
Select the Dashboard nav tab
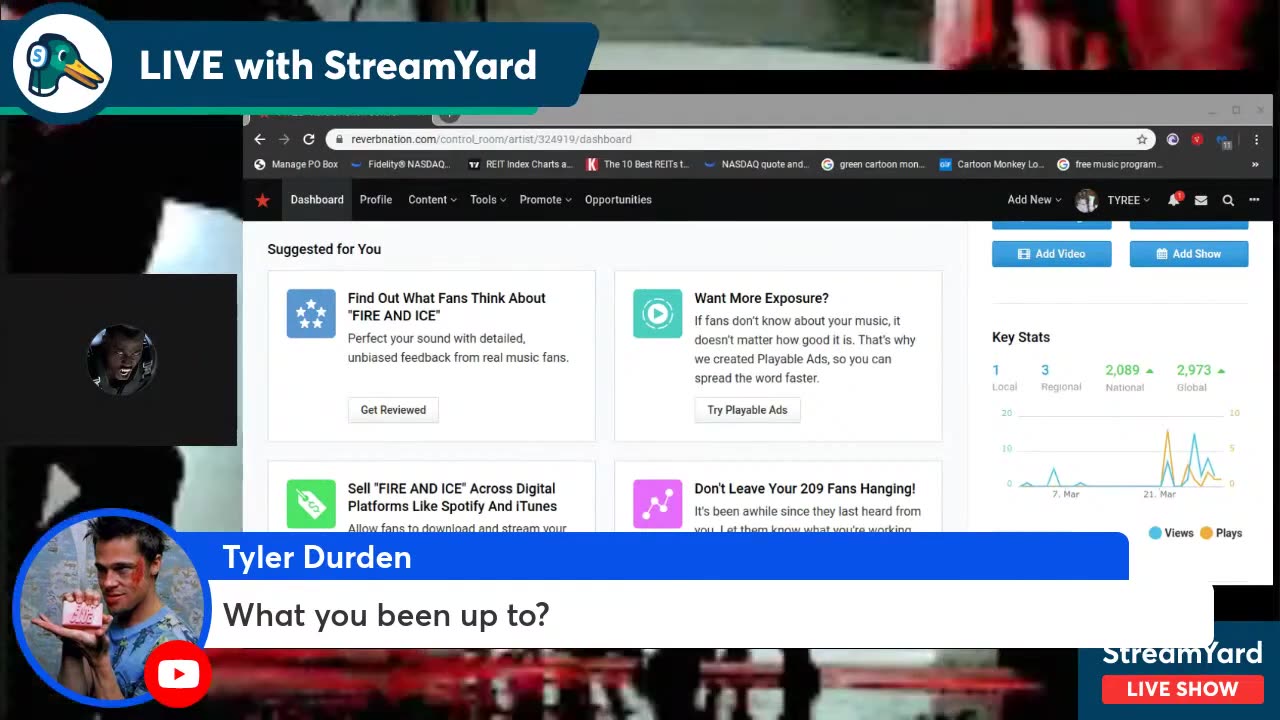[x=317, y=200]
